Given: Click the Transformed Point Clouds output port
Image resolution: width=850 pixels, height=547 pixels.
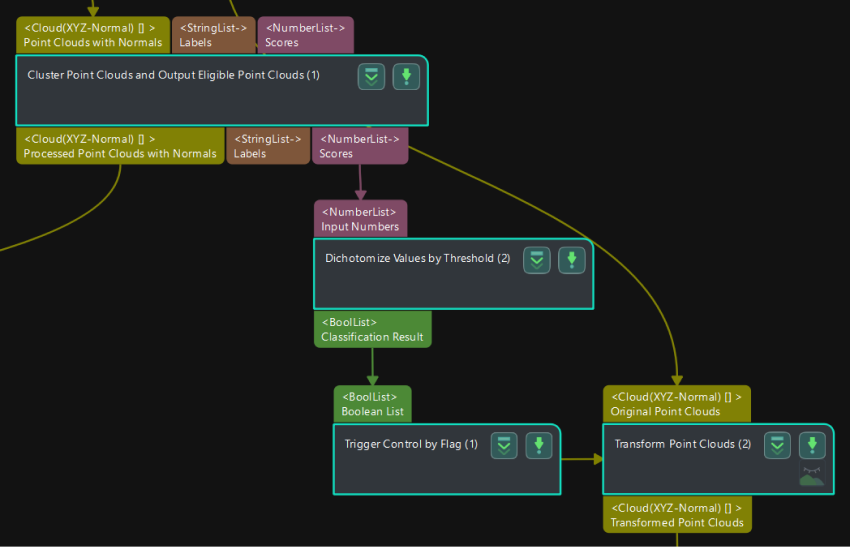Looking at the screenshot, I should point(678,514).
